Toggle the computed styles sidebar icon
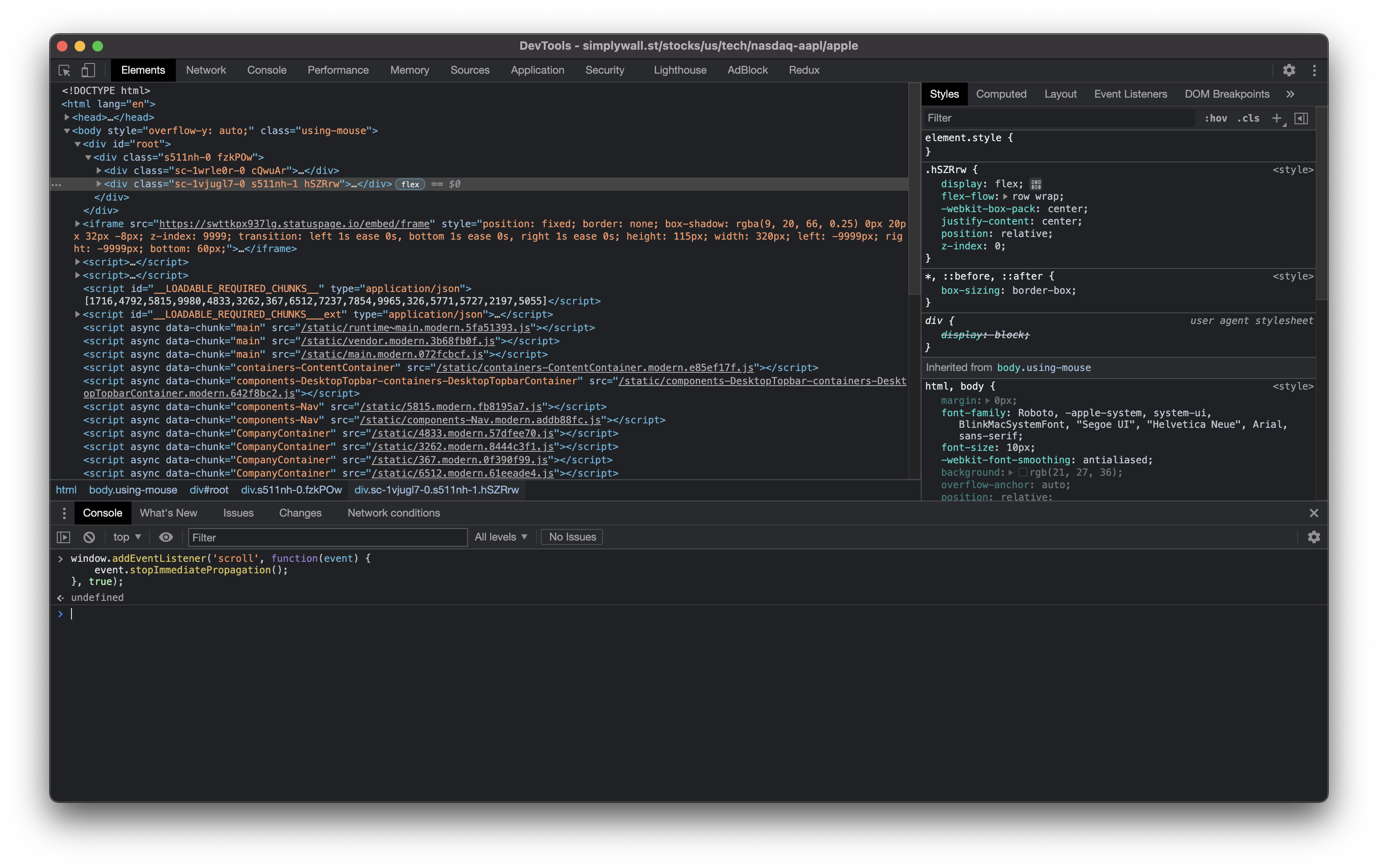 [x=1301, y=118]
